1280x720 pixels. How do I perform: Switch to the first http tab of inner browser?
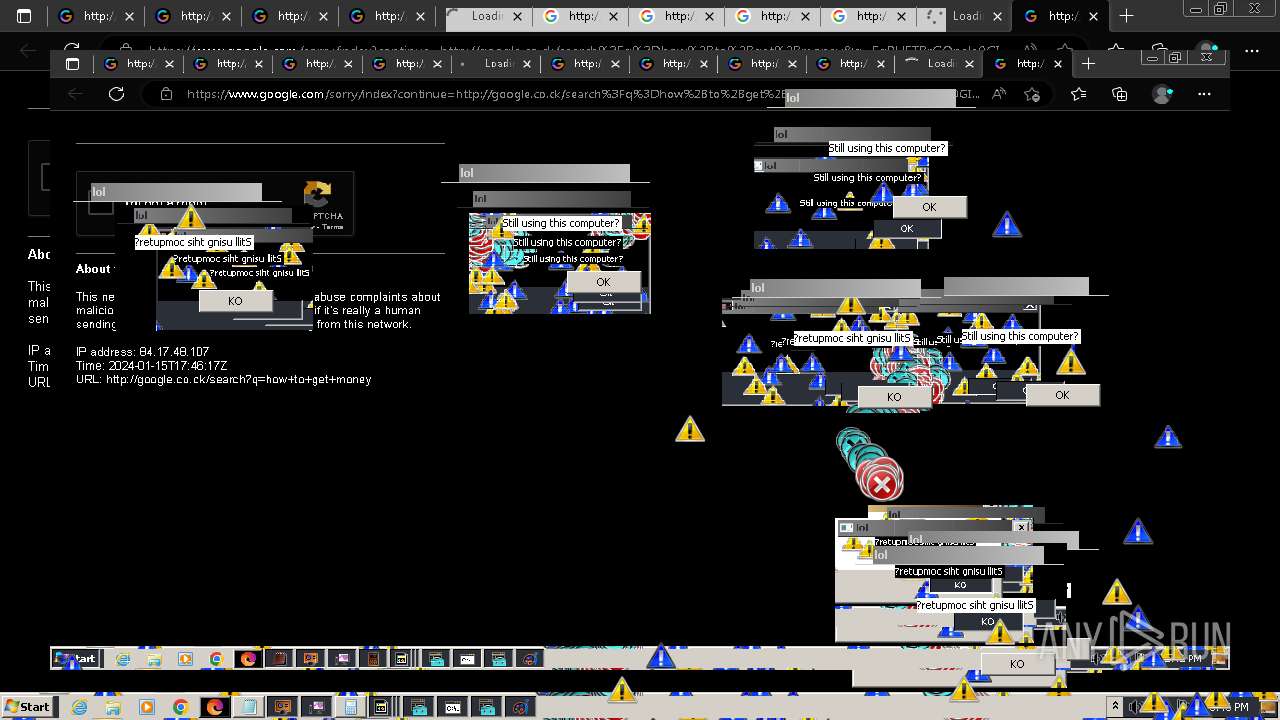tap(140, 63)
